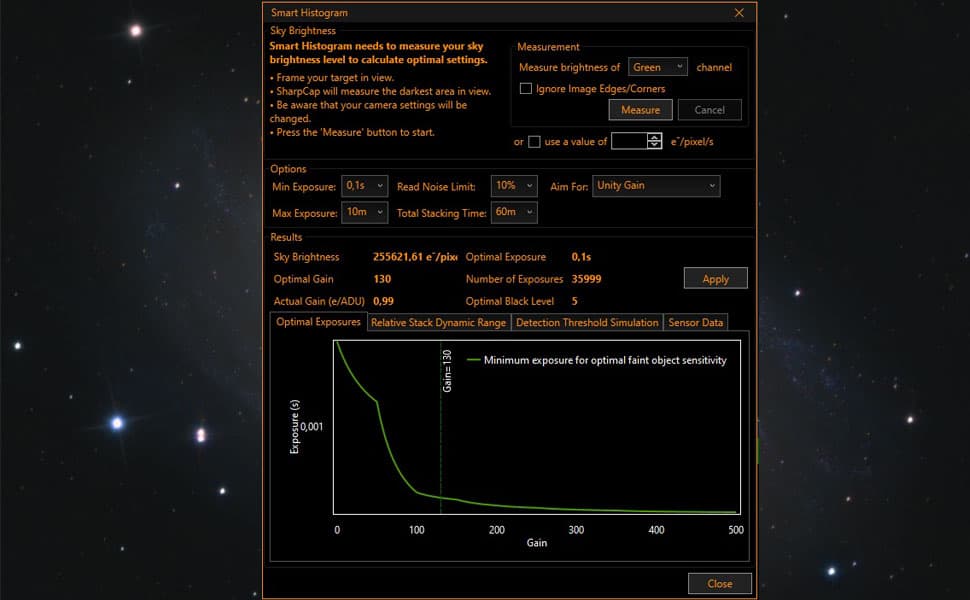The width and height of the screenshot is (970, 600).
Task: Apply the optimal results settings
Action: 715,279
